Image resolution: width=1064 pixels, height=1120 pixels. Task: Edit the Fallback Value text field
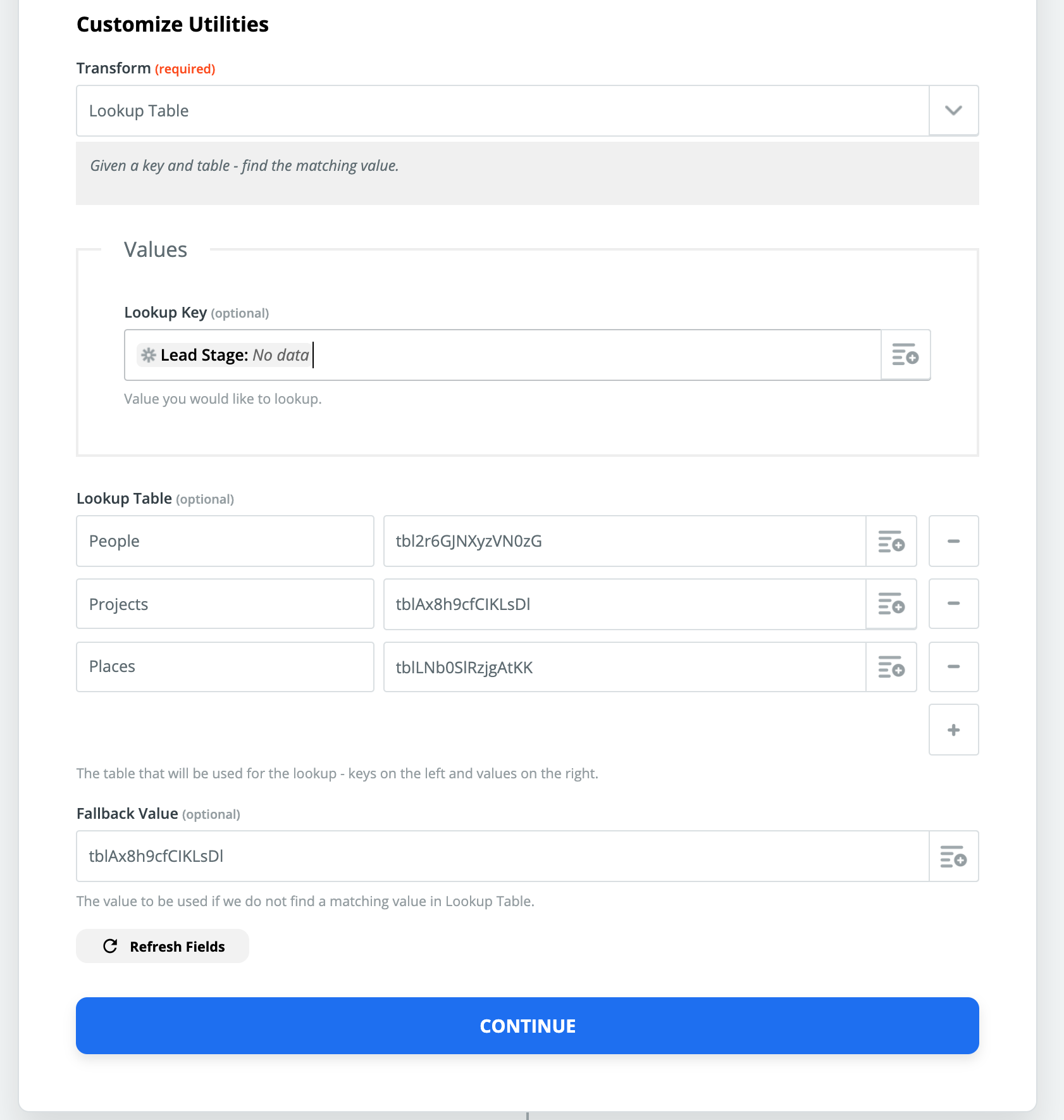[502, 856]
